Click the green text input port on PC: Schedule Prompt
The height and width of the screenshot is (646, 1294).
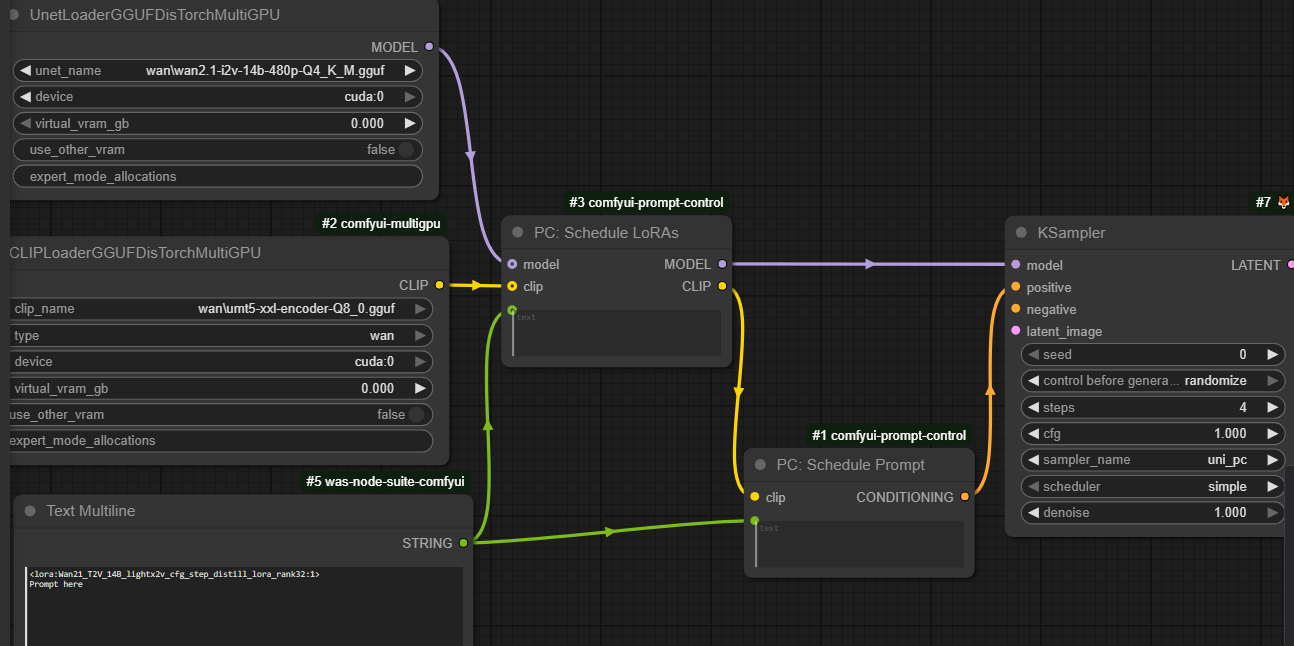click(754, 520)
